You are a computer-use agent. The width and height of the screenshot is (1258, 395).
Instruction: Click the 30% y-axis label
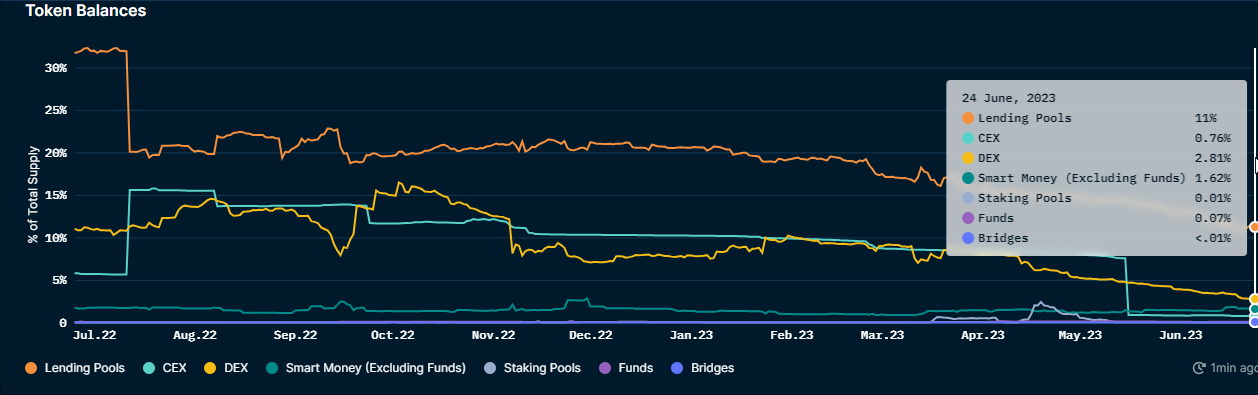tap(55, 68)
